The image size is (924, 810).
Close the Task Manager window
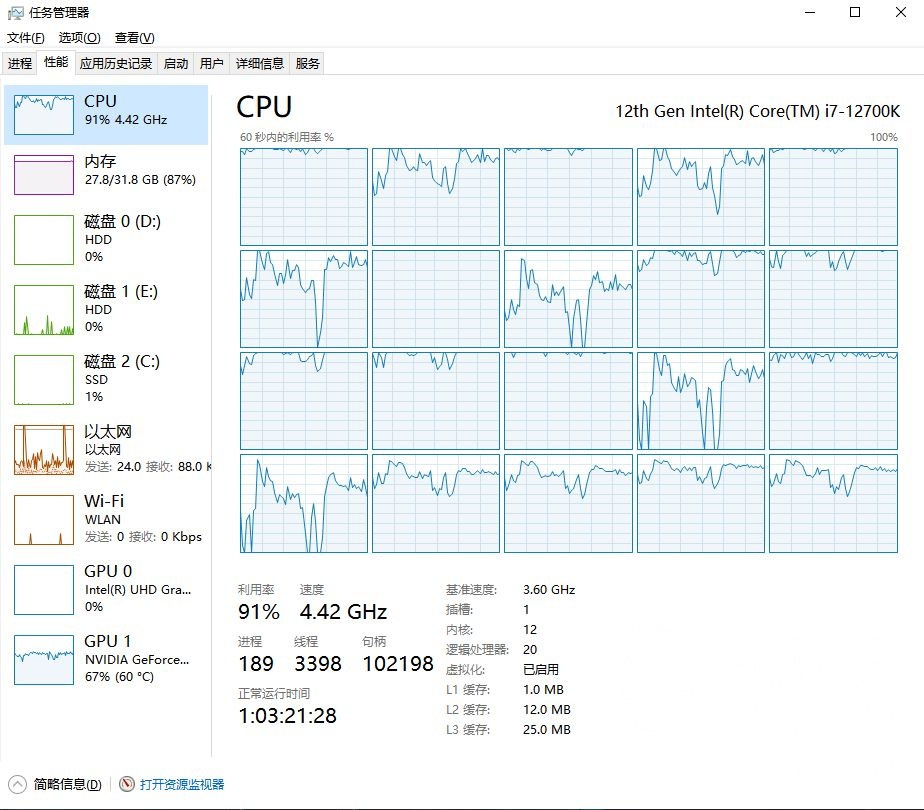click(900, 12)
